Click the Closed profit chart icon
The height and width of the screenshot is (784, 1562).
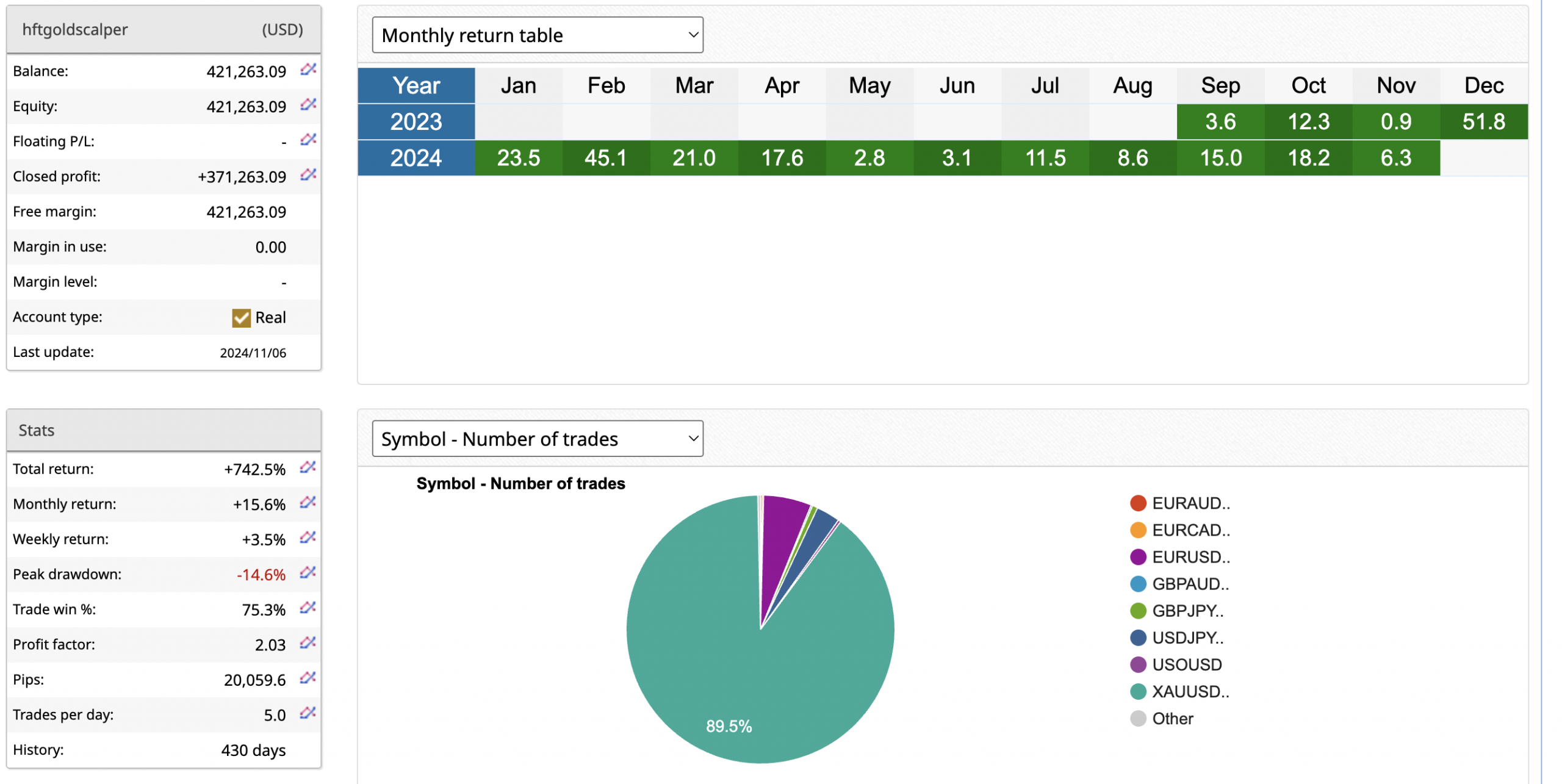(308, 175)
